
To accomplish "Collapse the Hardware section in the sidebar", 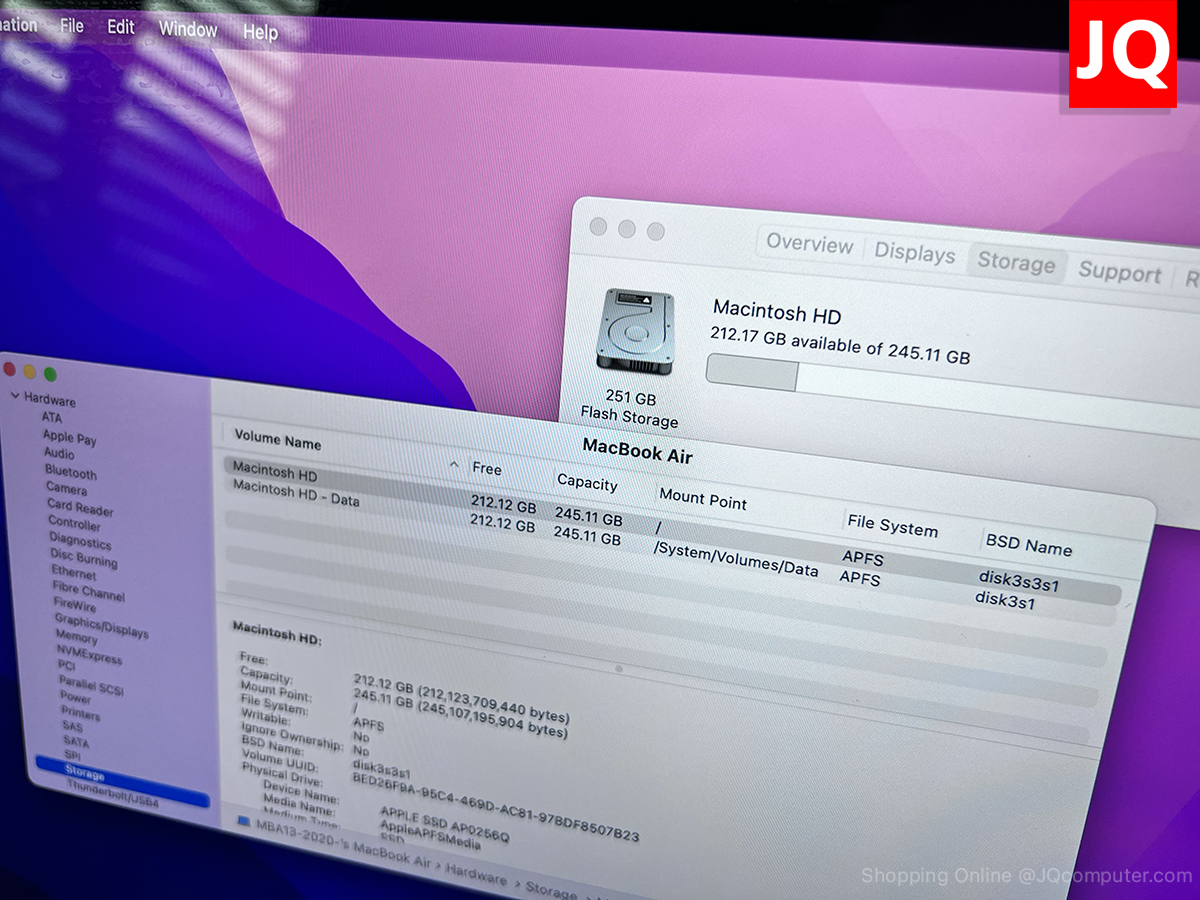I will 15,397.
